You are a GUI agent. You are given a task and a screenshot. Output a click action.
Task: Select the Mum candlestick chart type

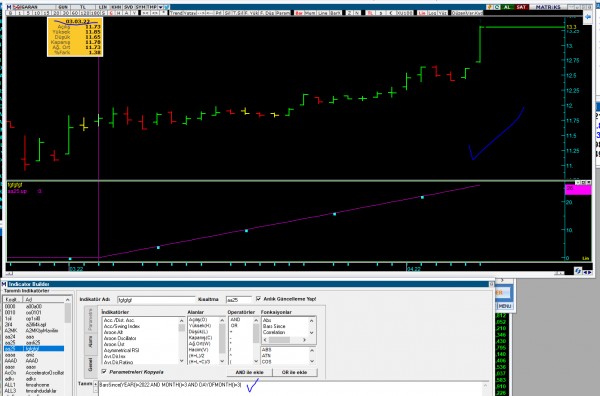(310, 13)
